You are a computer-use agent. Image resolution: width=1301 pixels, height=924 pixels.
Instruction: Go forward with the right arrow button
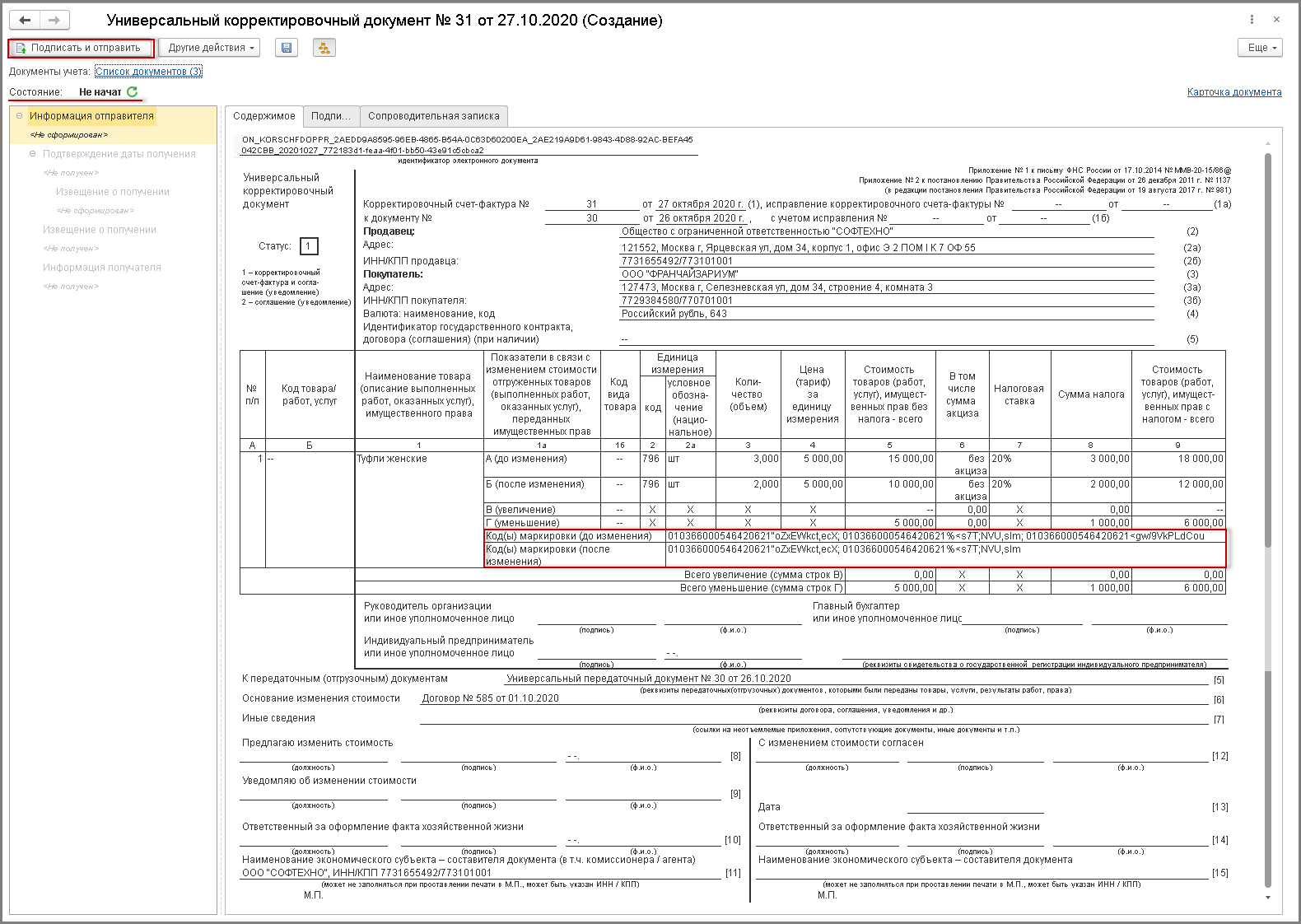[x=54, y=20]
